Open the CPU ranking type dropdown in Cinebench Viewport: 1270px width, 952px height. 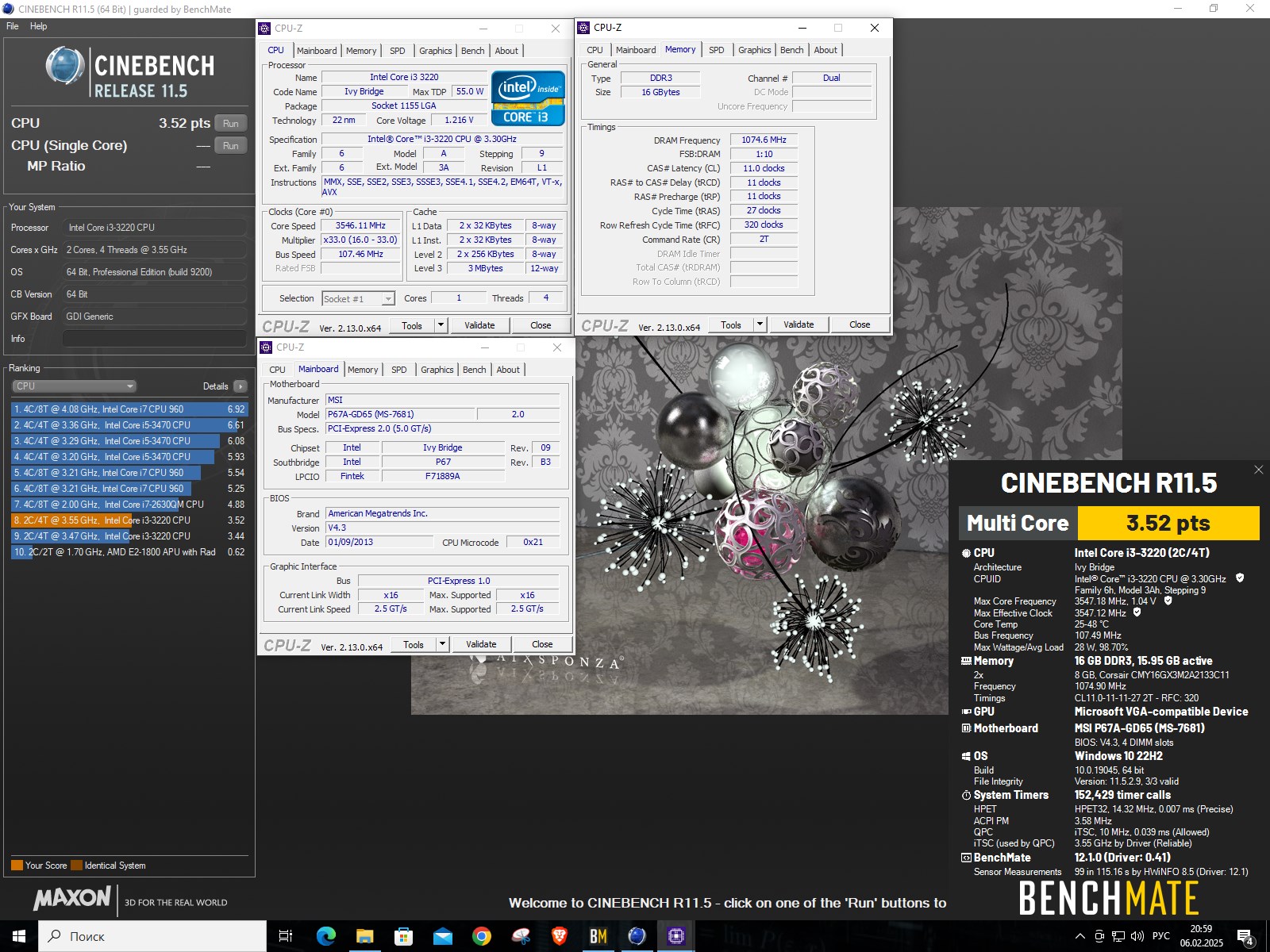[x=75, y=386]
